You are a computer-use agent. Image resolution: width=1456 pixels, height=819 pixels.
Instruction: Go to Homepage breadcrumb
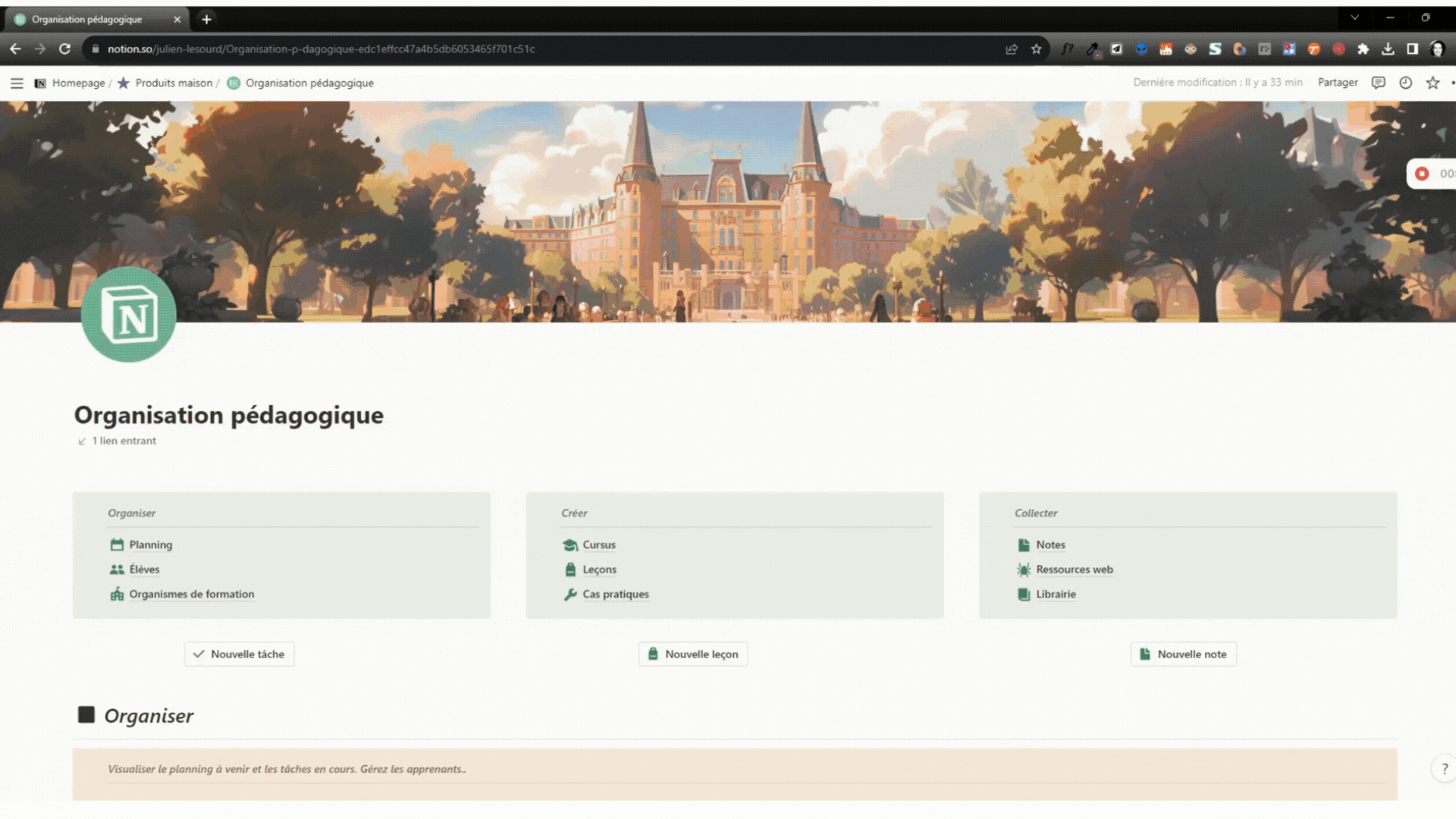click(x=78, y=83)
